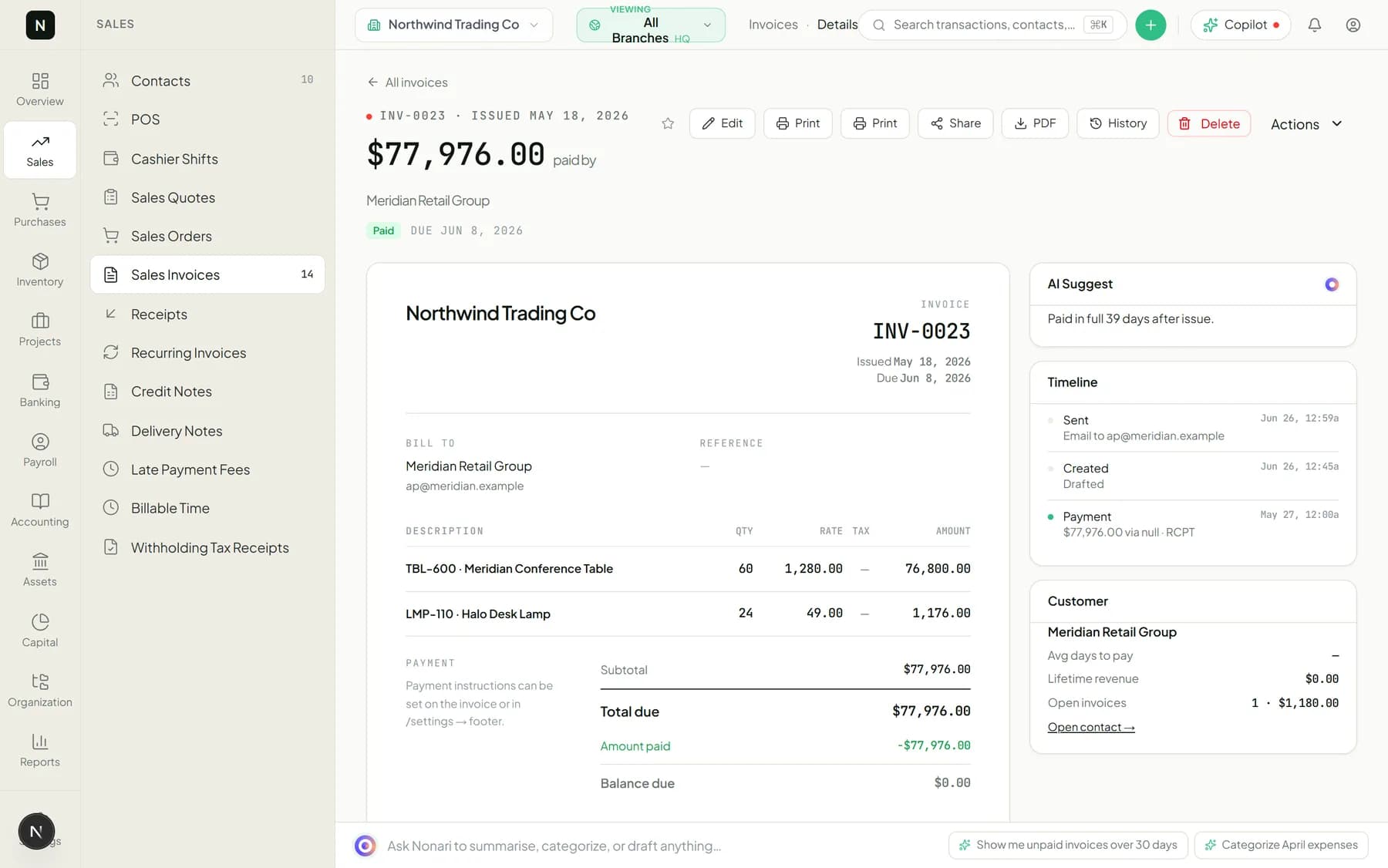
Task: Focus the search transactions field
Action: (x=993, y=25)
